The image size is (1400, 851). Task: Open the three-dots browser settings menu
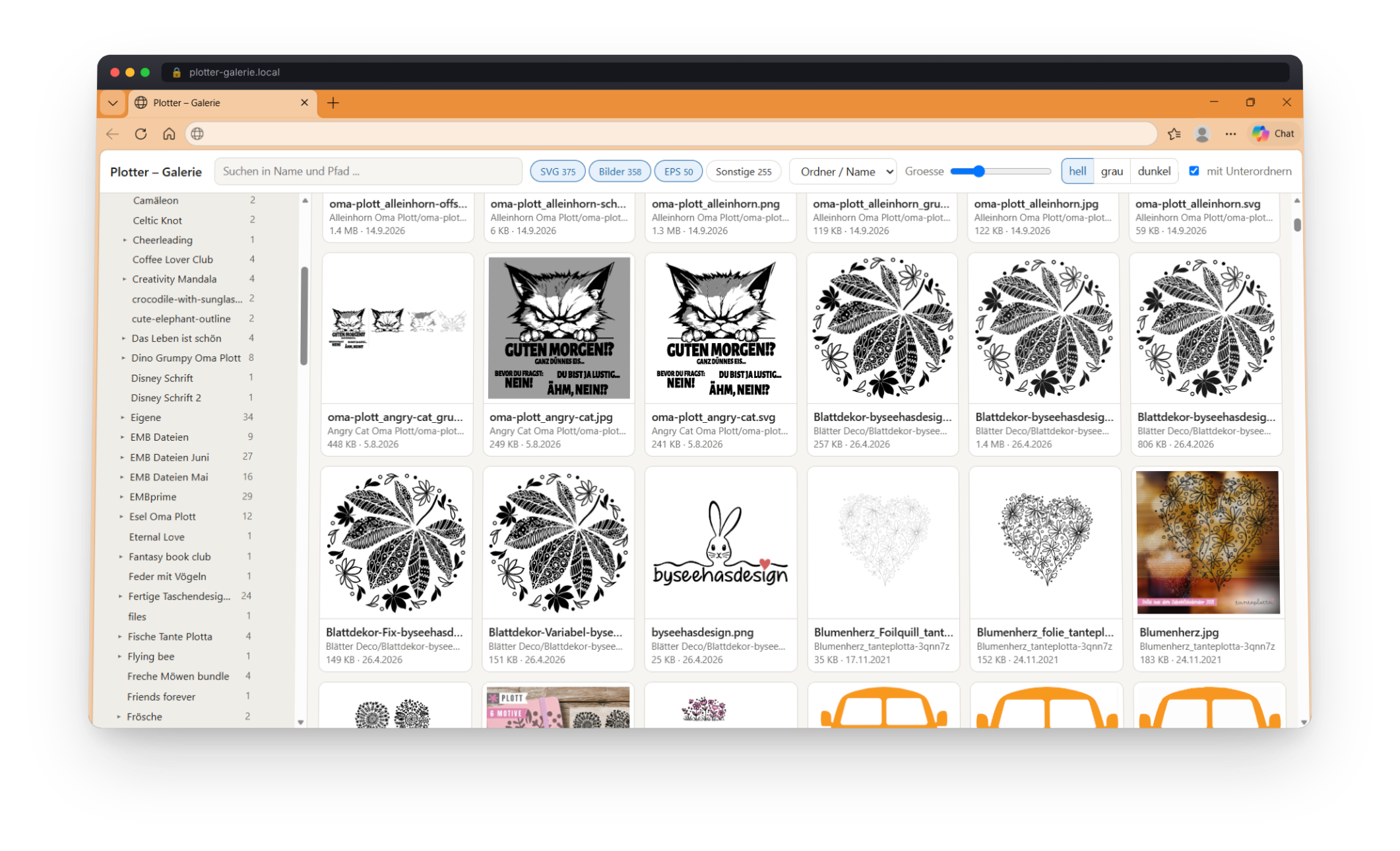pyautogui.click(x=1230, y=134)
